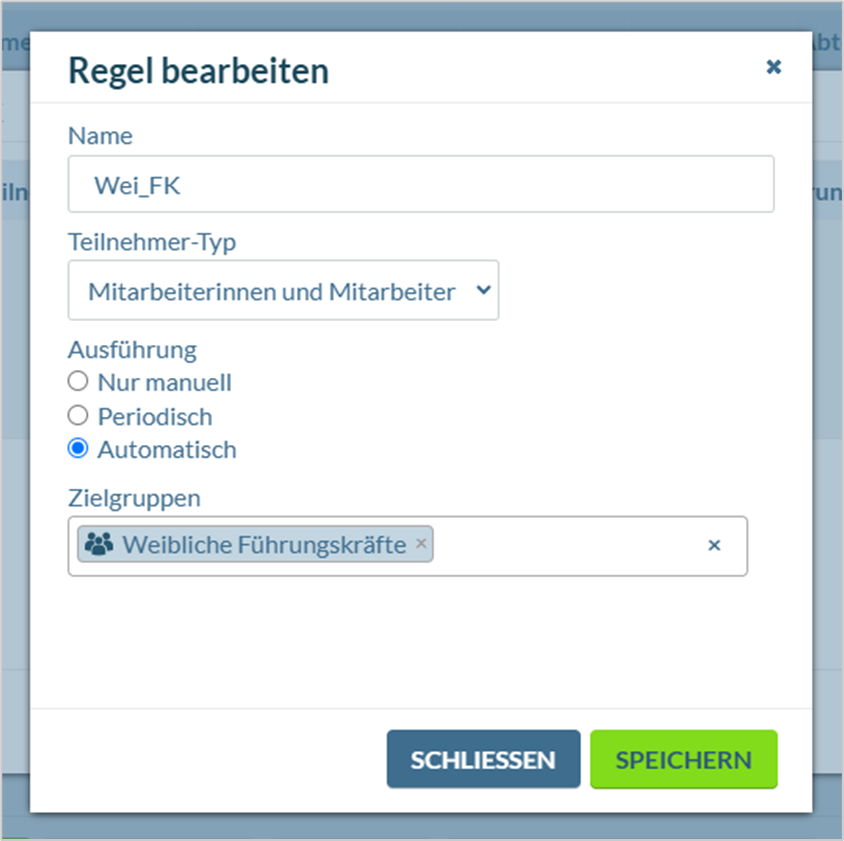Click the people group icon in the tag
The image size is (844, 841).
(x=99, y=544)
